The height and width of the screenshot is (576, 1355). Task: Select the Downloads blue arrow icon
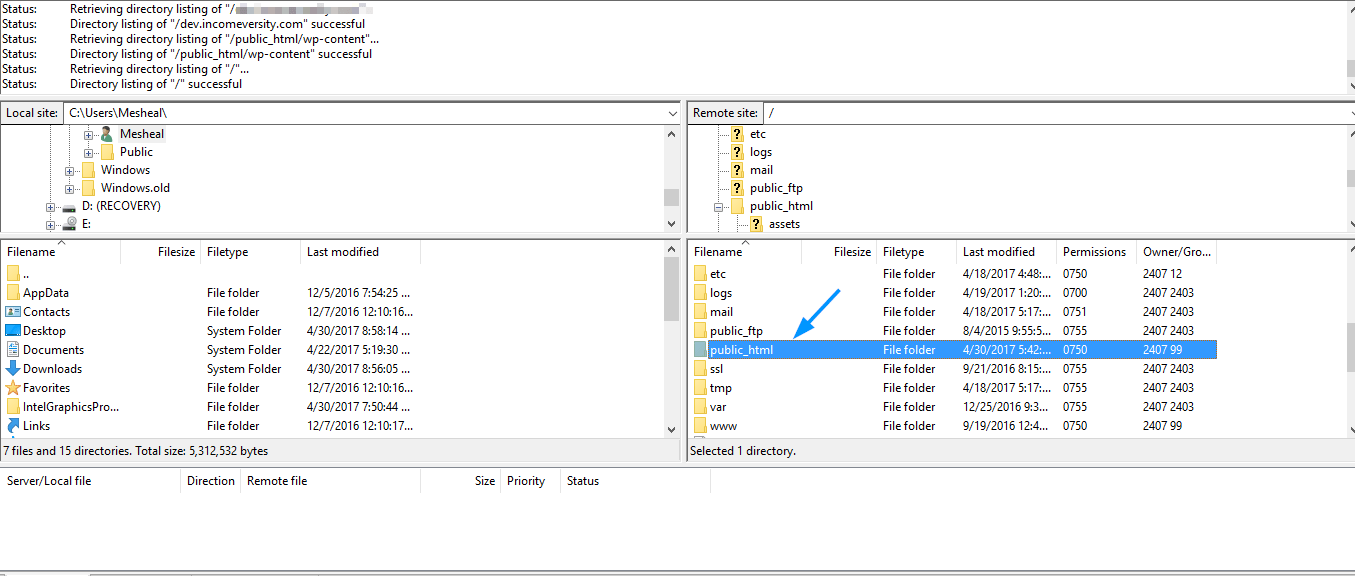point(13,369)
